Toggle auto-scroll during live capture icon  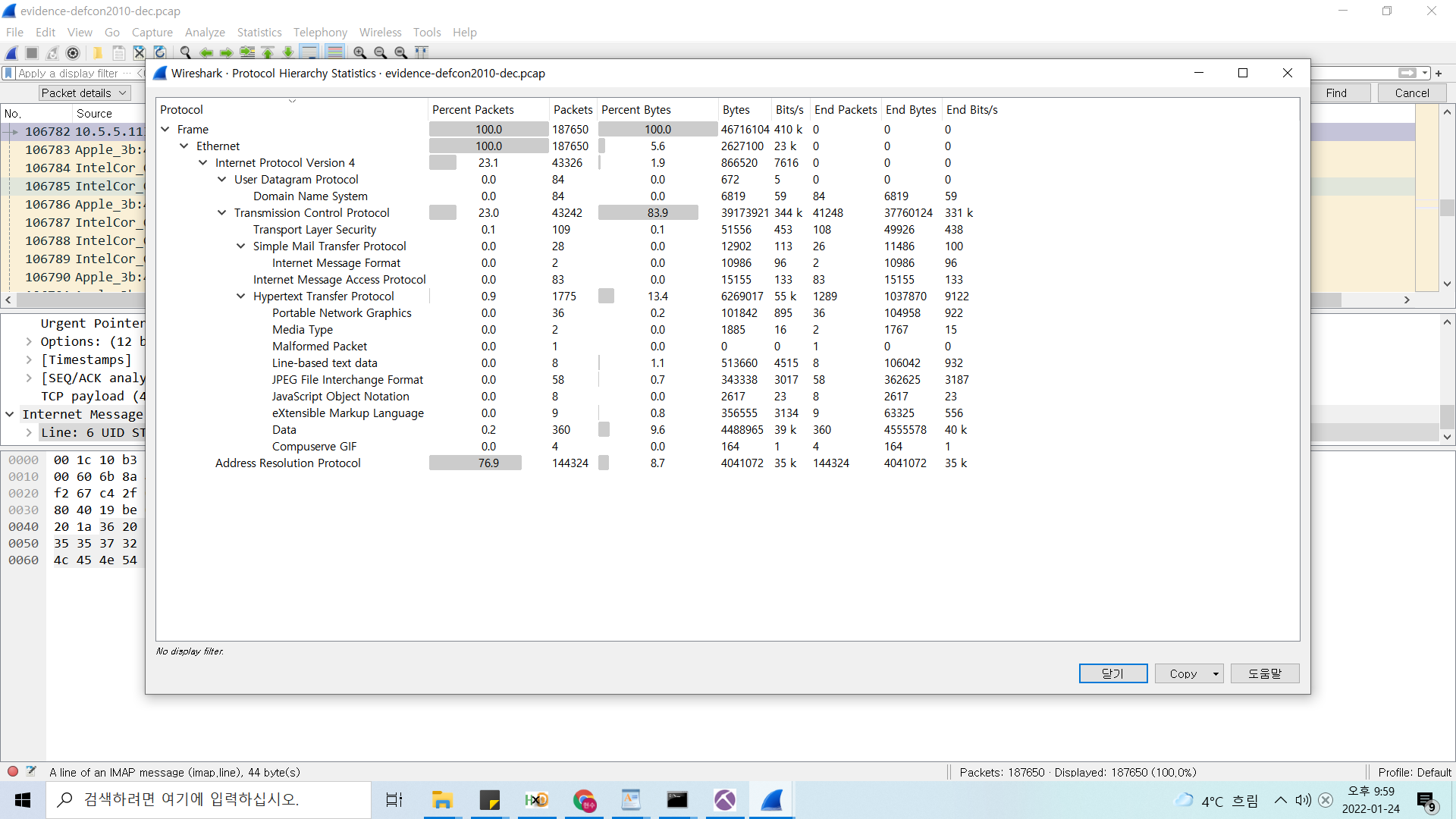tap(309, 52)
